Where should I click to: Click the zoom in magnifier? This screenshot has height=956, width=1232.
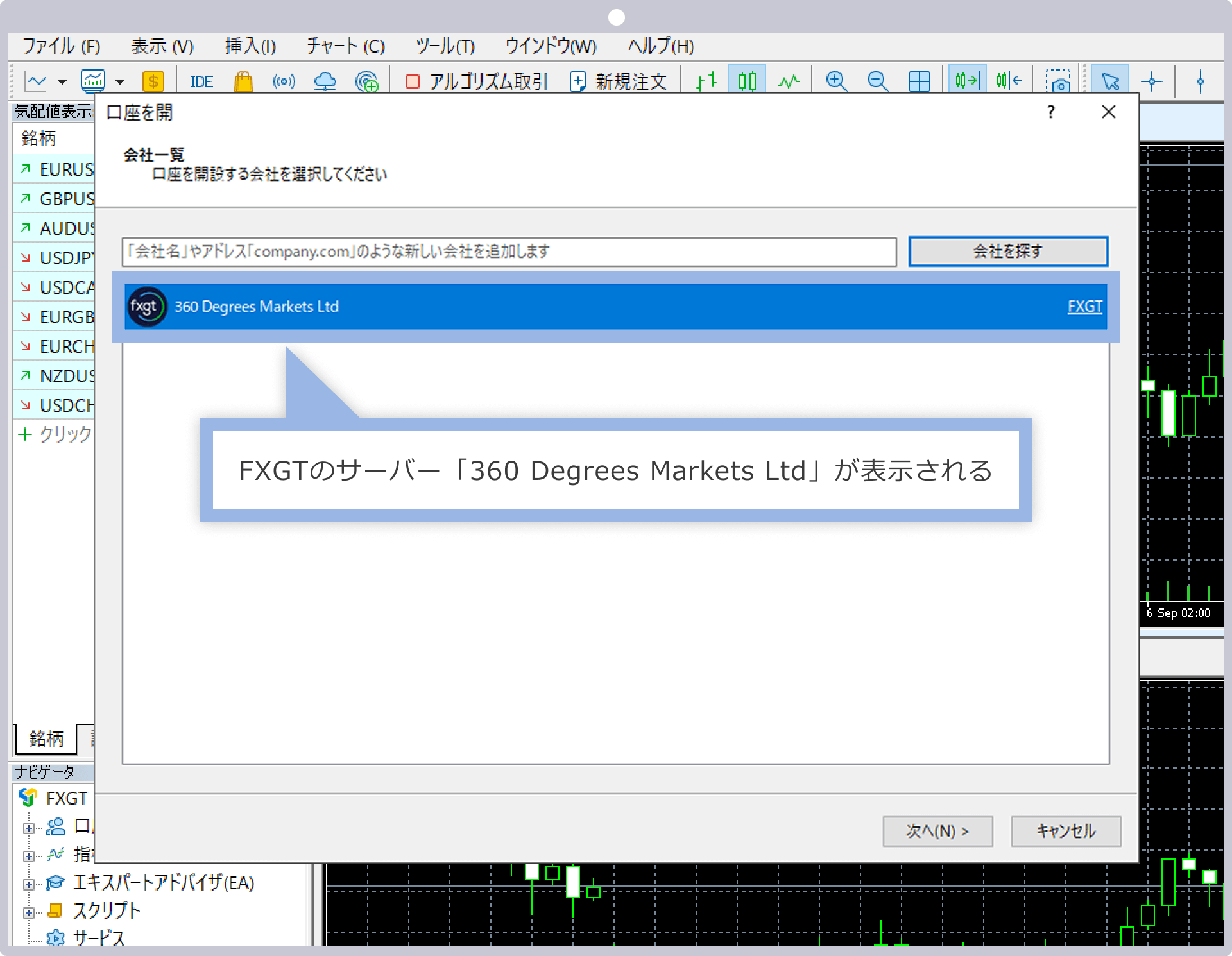pos(837,81)
